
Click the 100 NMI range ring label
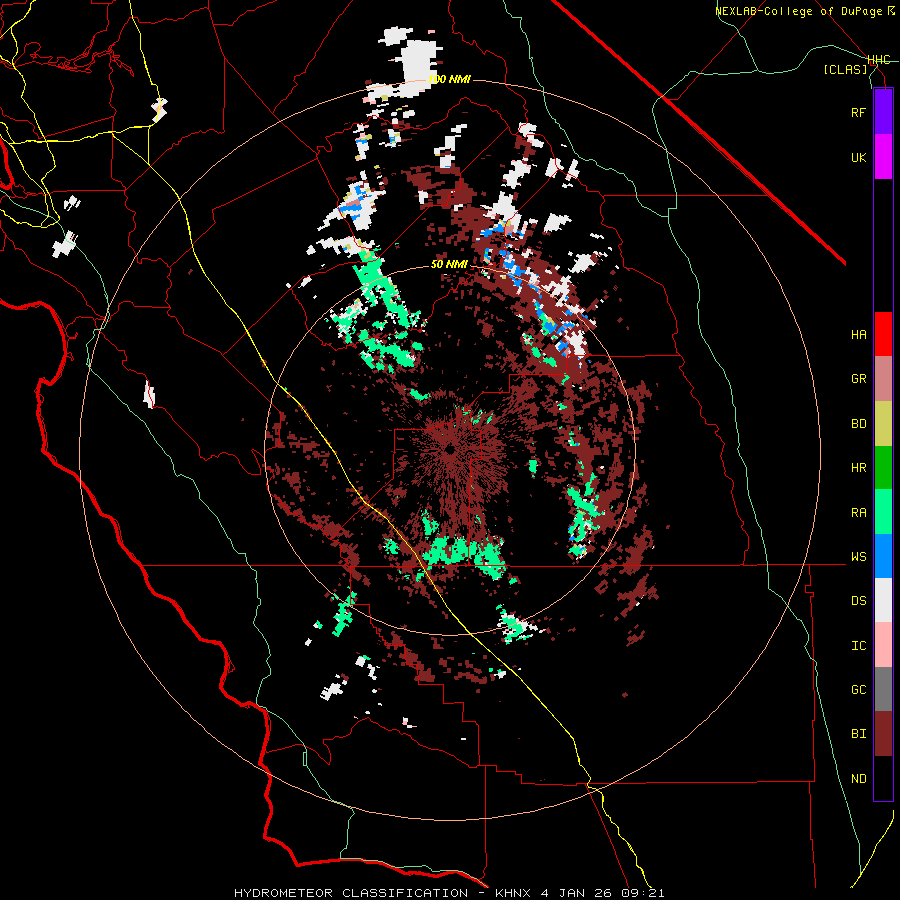[449, 79]
